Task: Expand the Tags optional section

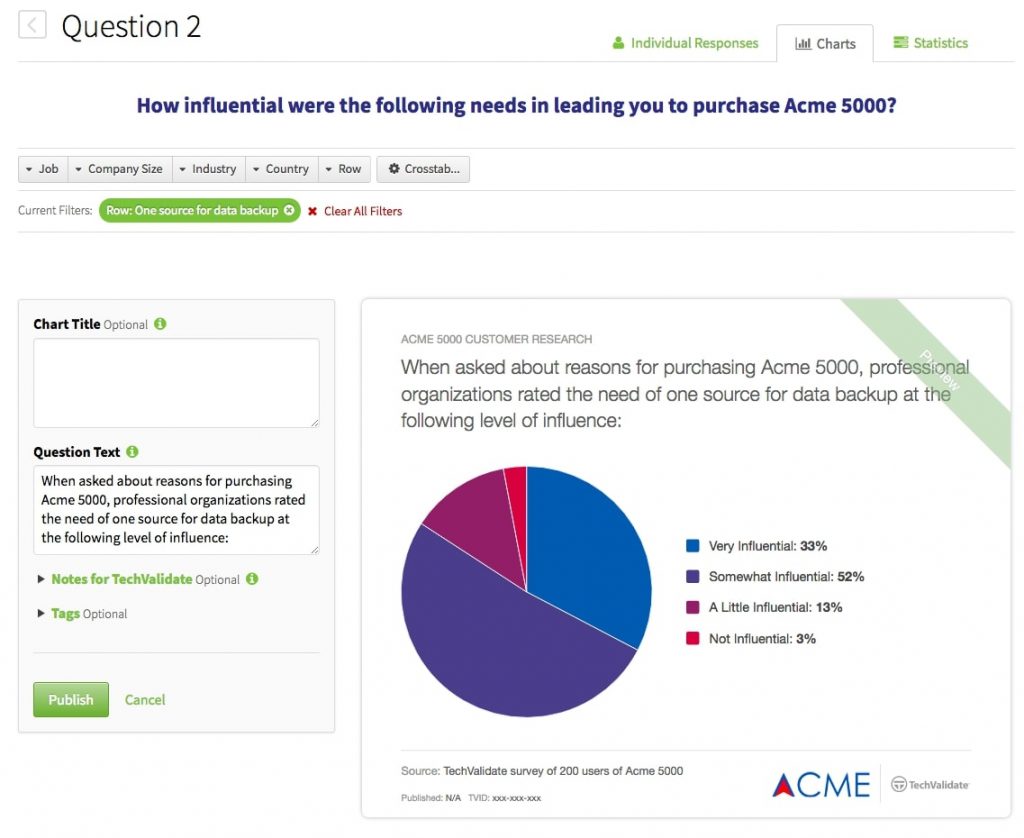Action: [x=82, y=613]
